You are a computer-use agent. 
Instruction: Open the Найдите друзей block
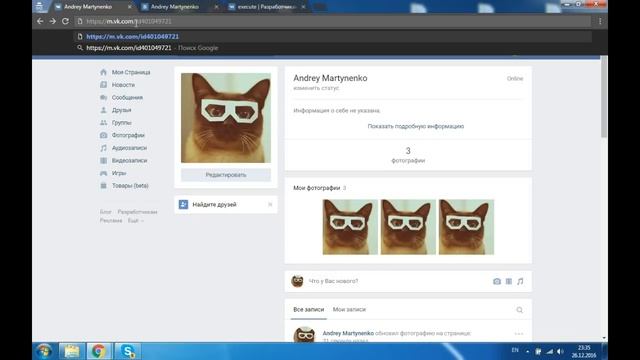226,204
